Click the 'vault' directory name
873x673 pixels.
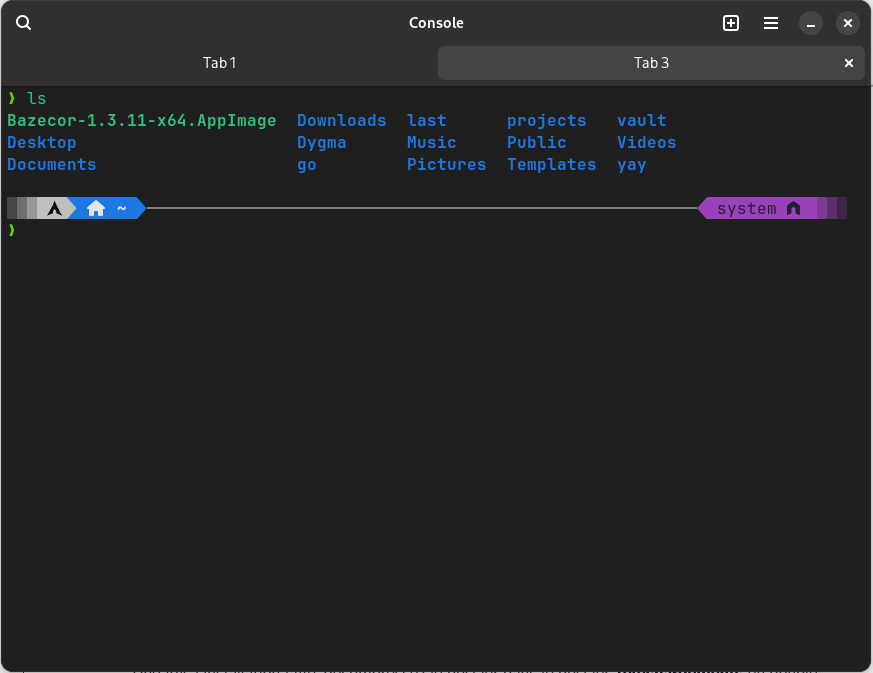(x=641, y=120)
